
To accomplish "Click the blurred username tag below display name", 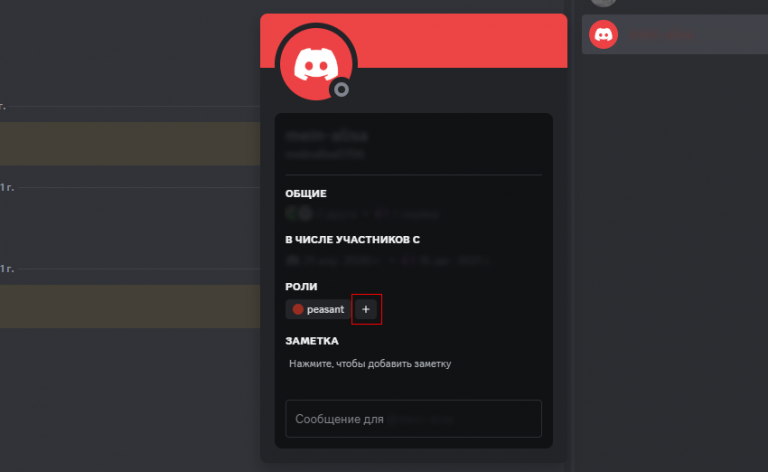I will (x=325, y=154).
